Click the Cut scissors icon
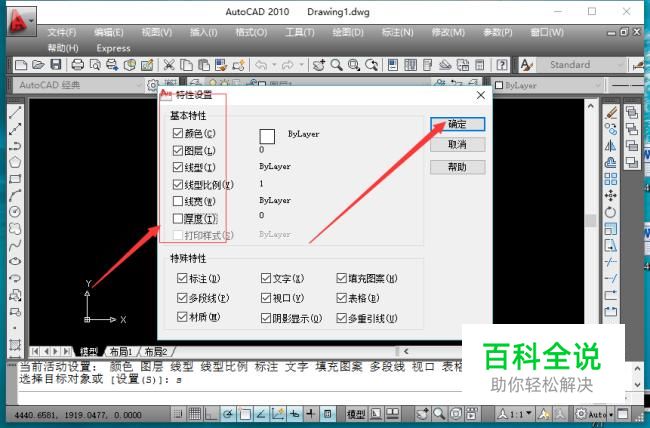650x428 pixels. pos(168,65)
